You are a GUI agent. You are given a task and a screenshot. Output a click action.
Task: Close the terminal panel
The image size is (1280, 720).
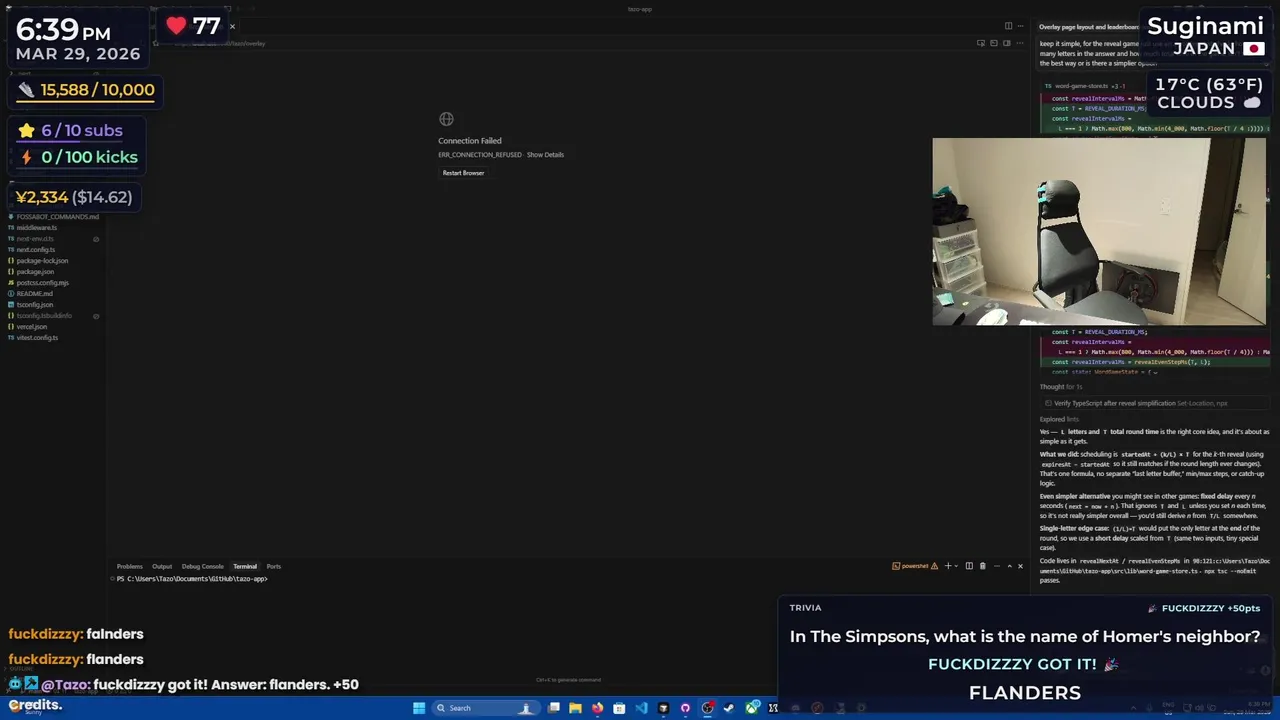point(1020,566)
